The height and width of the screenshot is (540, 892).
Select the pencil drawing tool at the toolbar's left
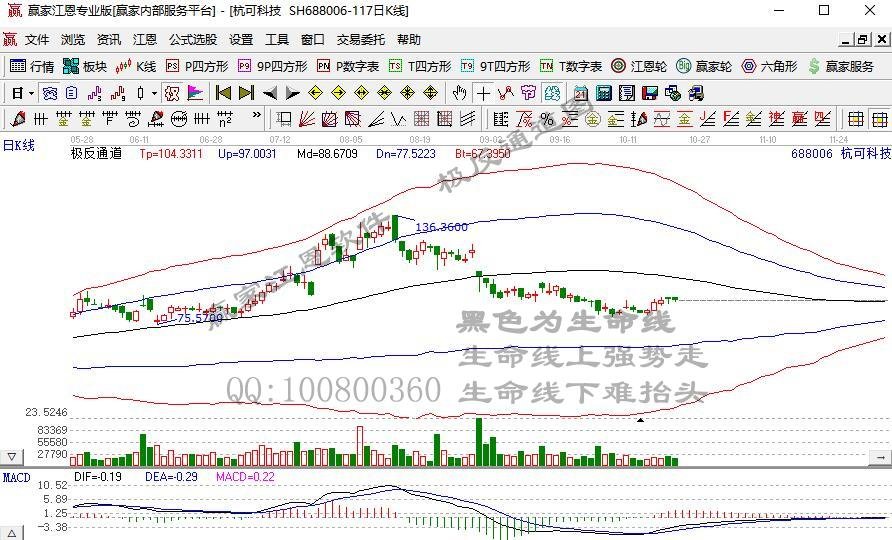pos(18,119)
